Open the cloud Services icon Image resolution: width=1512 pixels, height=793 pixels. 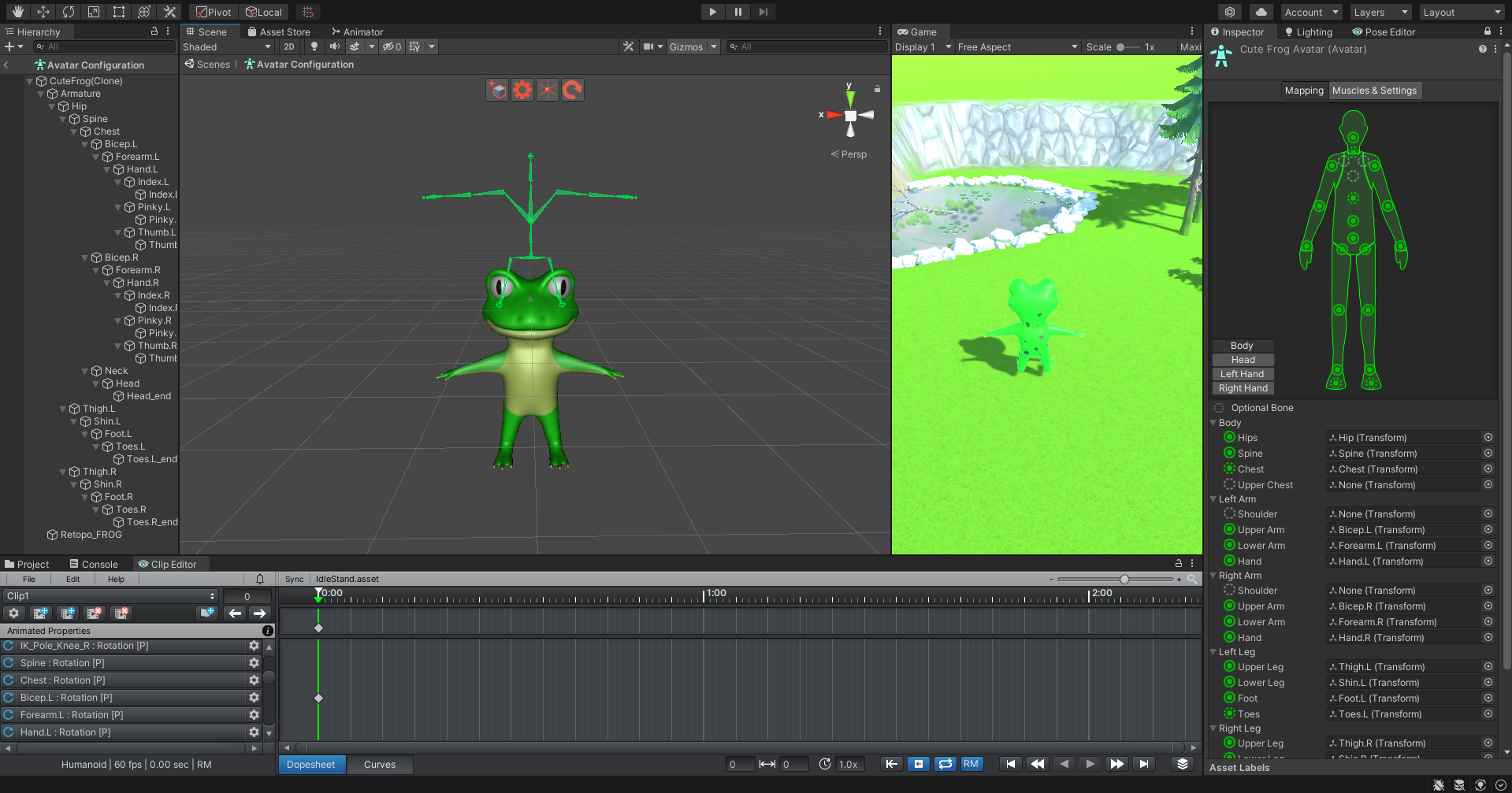(1261, 12)
